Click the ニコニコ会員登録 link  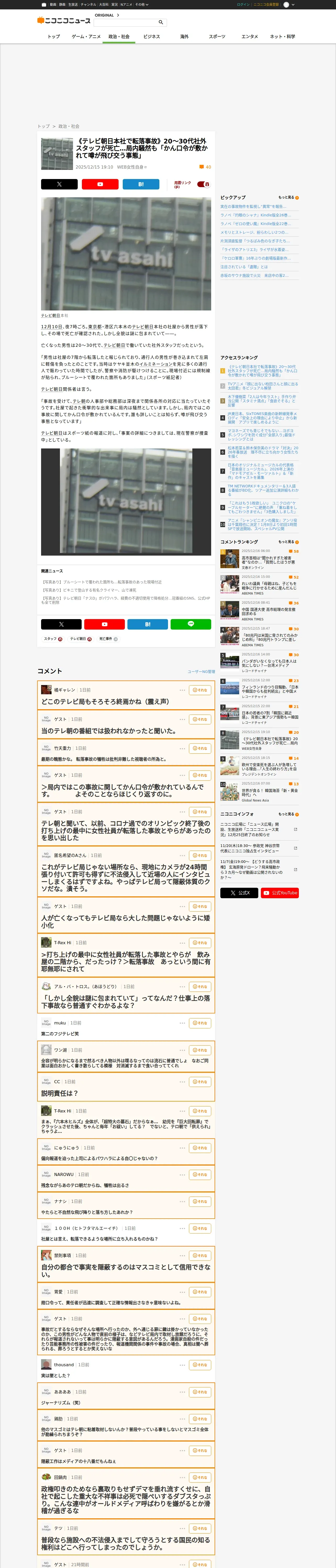[x=266, y=4]
